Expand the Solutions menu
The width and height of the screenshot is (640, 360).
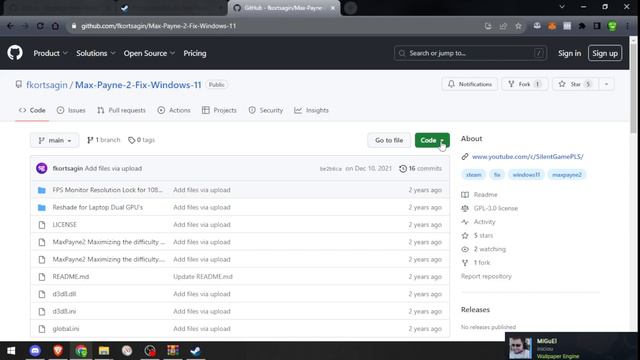pos(96,53)
